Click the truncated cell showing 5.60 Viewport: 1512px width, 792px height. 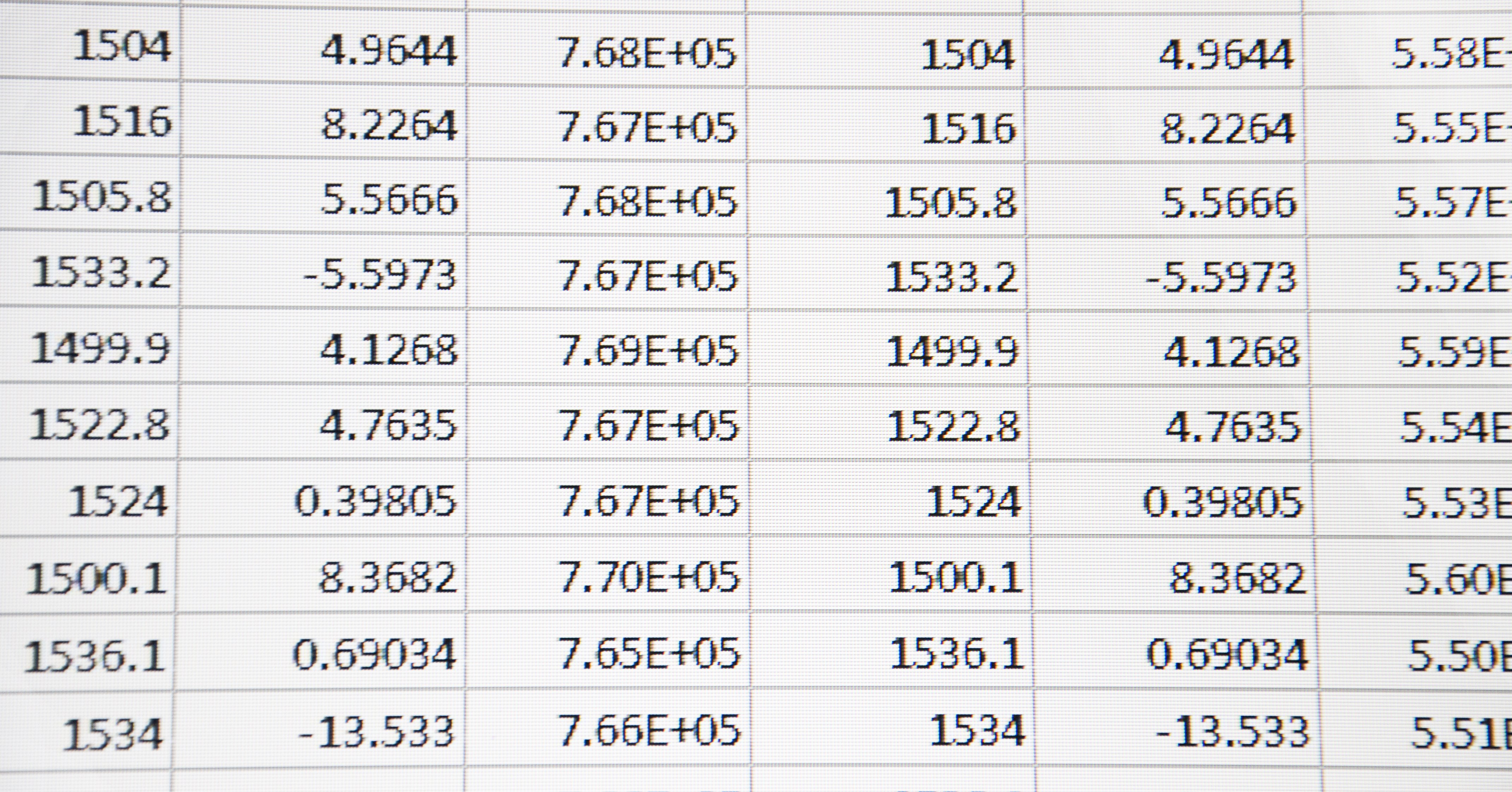pyautogui.click(x=1458, y=578)
